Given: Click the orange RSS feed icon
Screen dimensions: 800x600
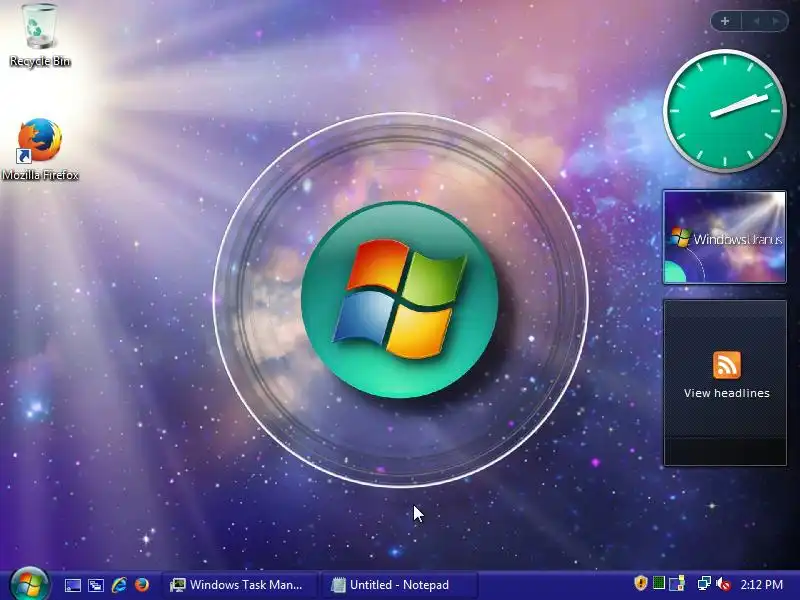Looking at the screenshot, I should click(727, 365).
